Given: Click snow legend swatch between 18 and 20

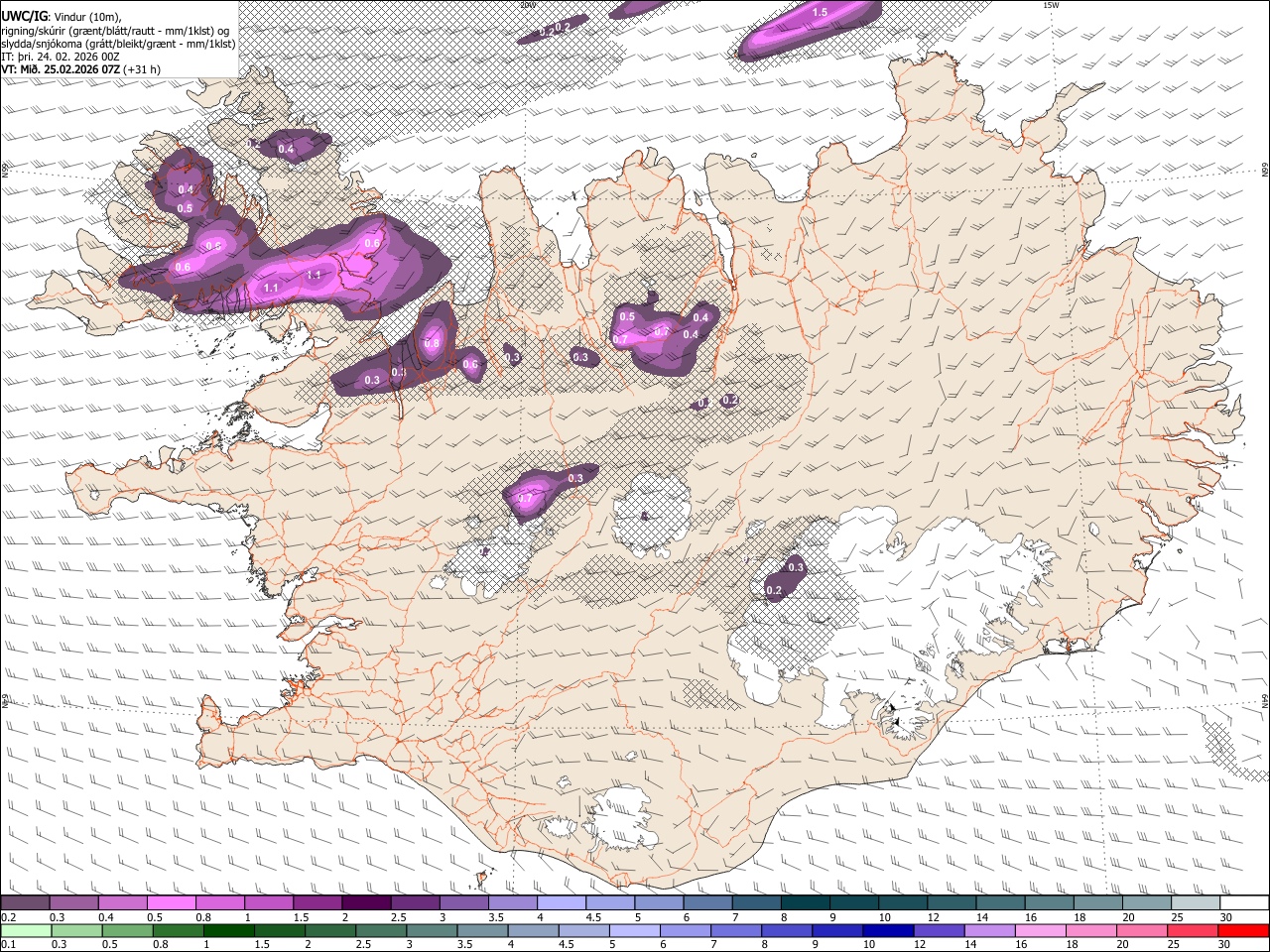Looking at the screenshot, I should click(1097, 903).
